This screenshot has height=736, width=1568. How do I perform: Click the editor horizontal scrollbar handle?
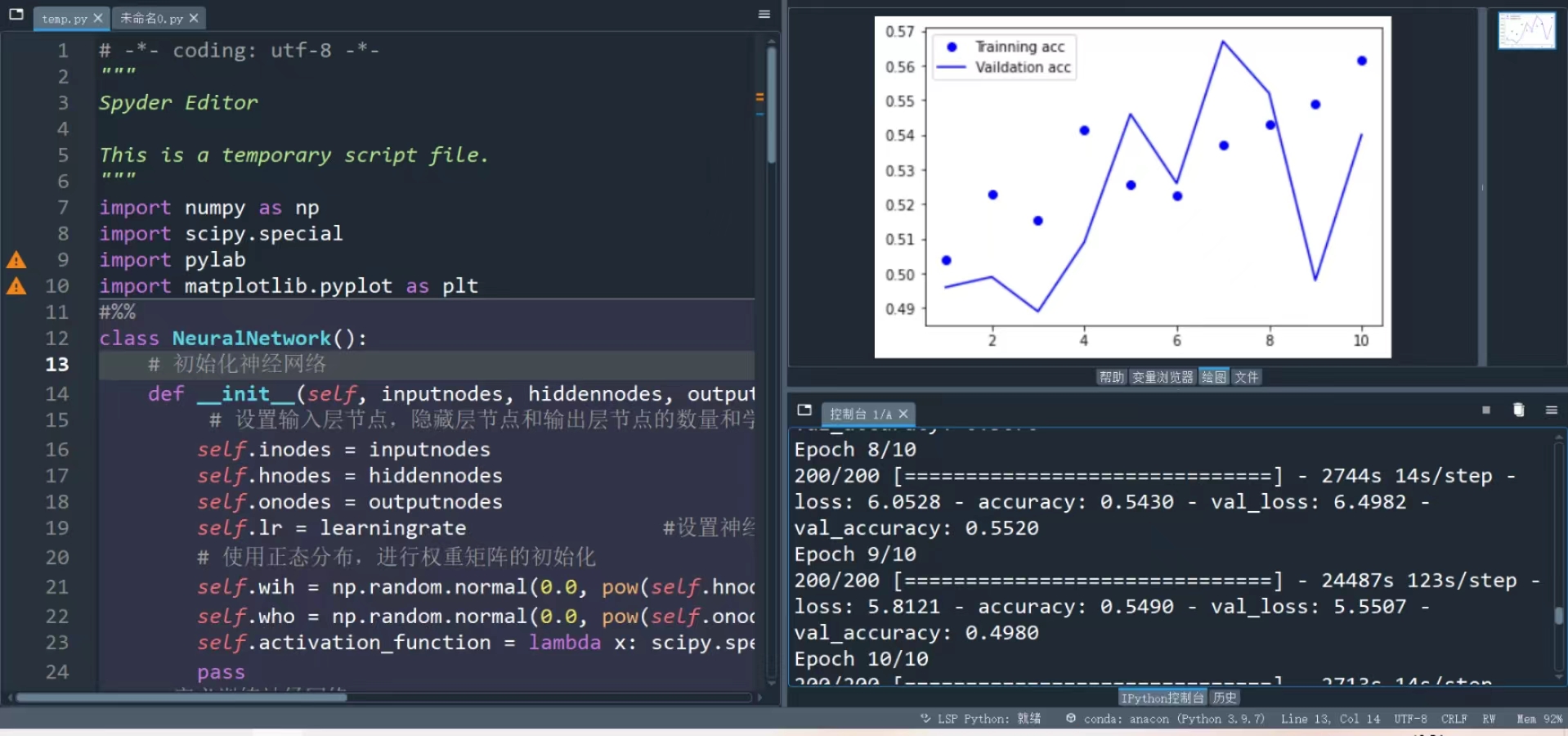coord(181,698)
